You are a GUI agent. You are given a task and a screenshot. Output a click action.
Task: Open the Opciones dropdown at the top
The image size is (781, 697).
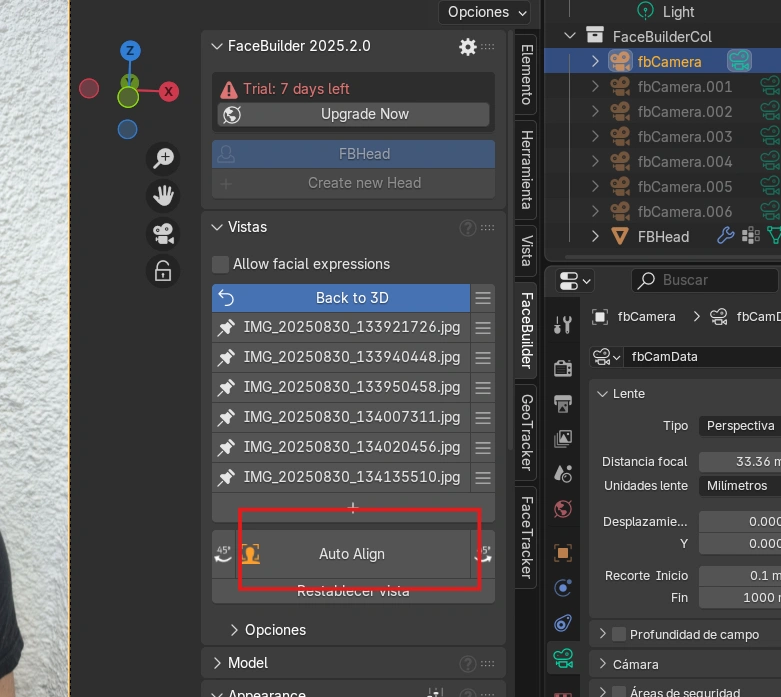[484, 12]
